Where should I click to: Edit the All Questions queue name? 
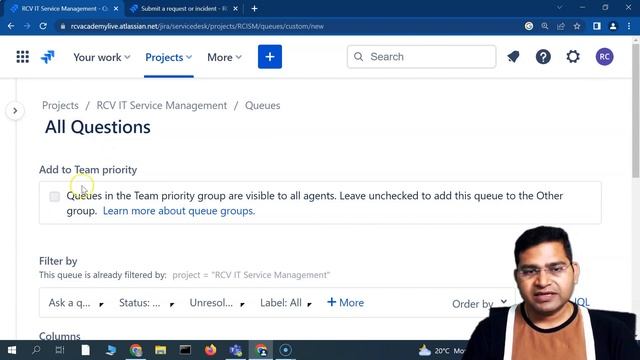(98, 127)
